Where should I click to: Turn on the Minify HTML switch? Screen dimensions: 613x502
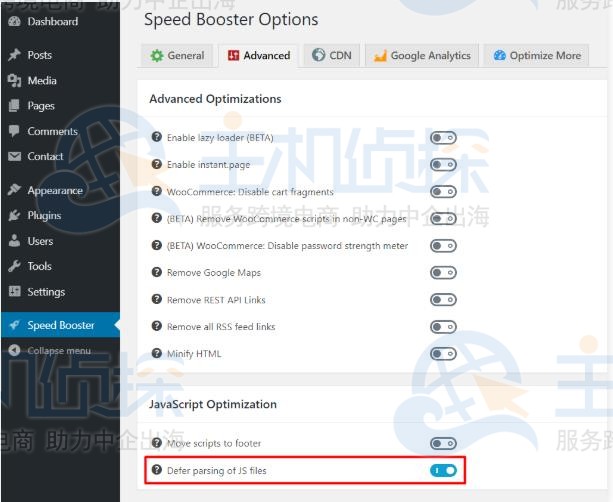pyautogui.click(x=443, y=353)
